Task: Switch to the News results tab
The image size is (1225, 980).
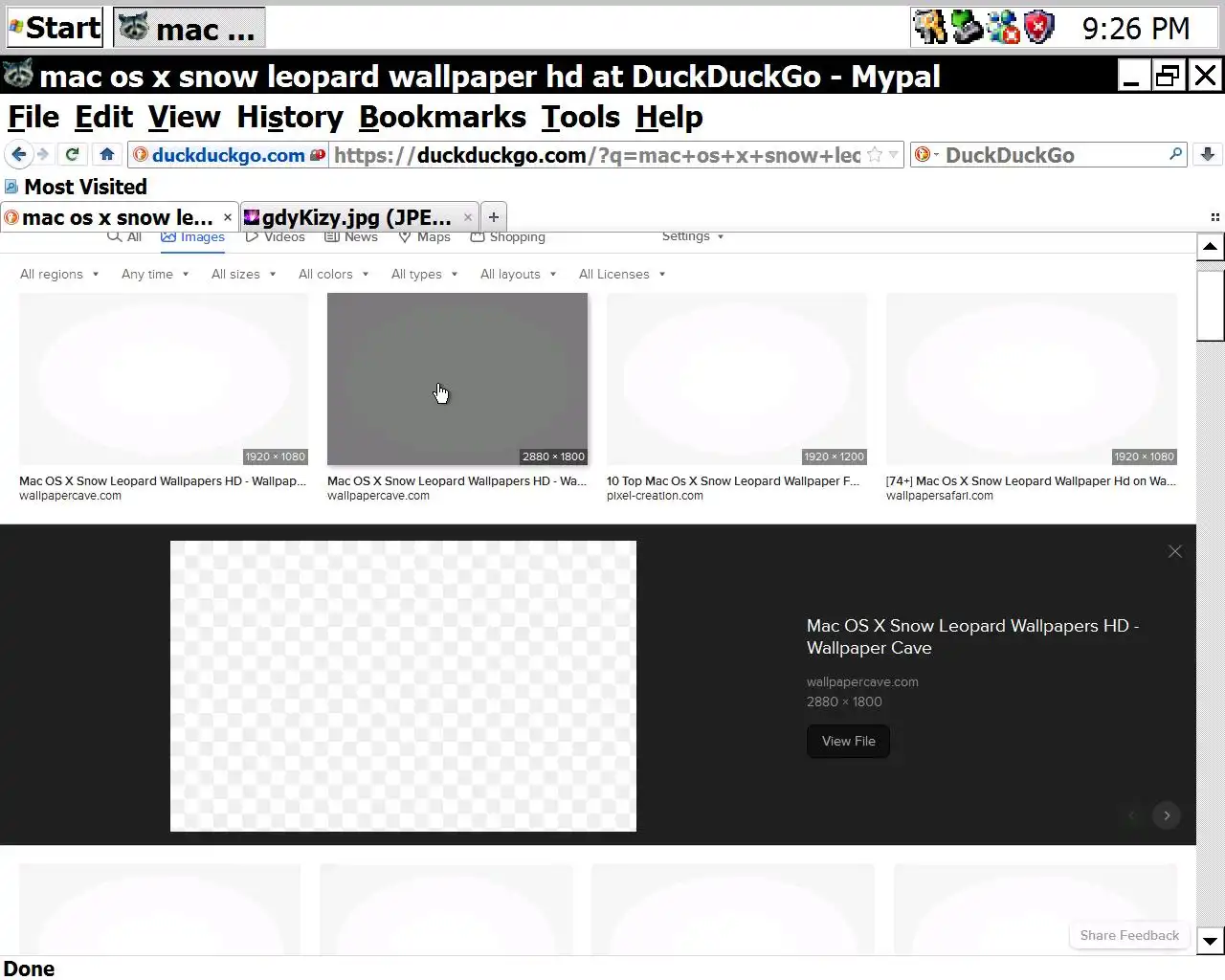Action: [351, 237]
